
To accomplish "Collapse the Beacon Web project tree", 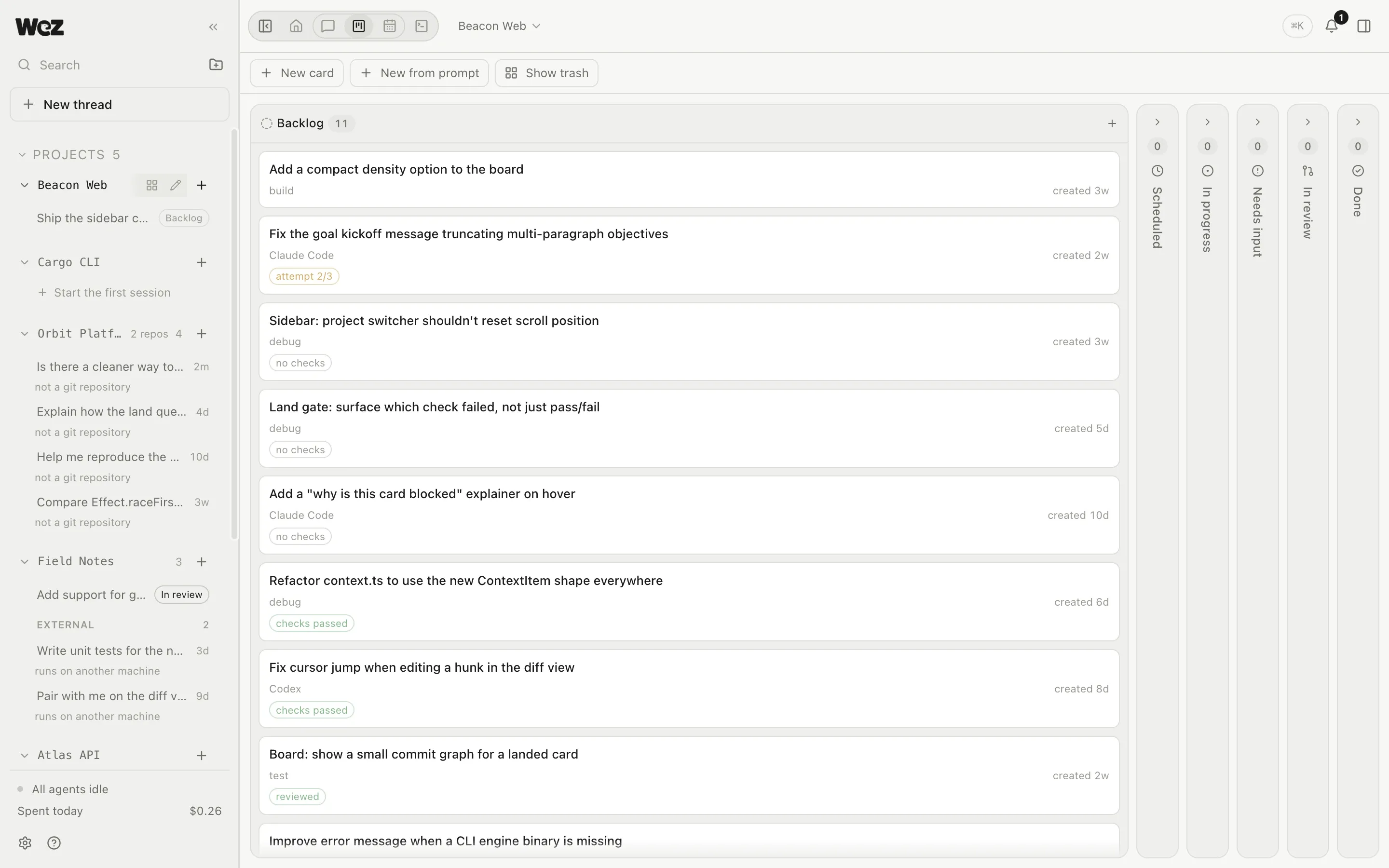I will [x=25, y=185].
